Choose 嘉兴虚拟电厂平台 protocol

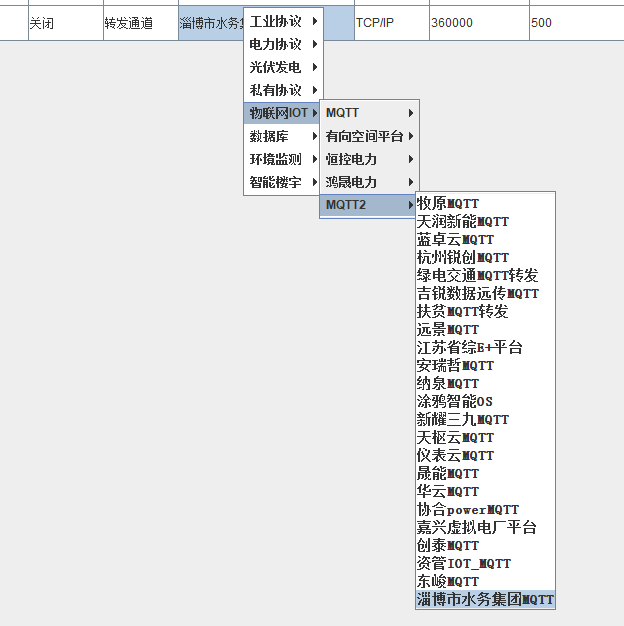485,527
